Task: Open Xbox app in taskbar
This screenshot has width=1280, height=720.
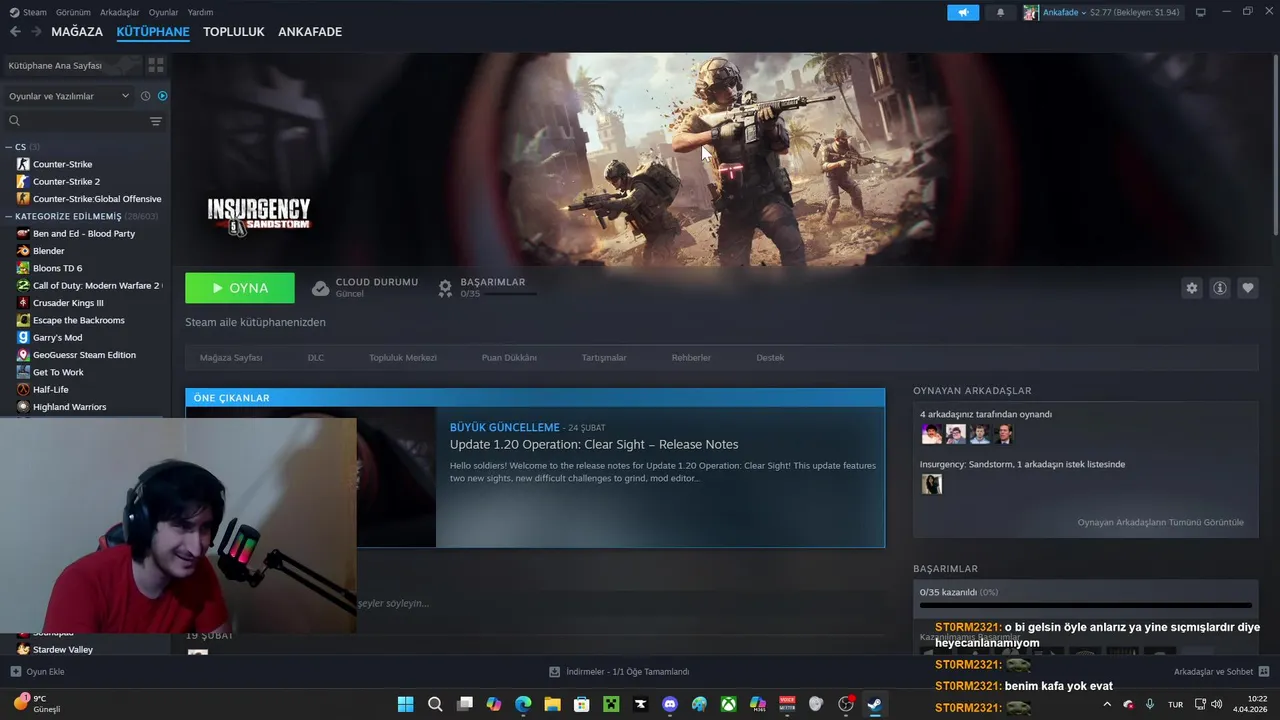Action: pos(729,704)
